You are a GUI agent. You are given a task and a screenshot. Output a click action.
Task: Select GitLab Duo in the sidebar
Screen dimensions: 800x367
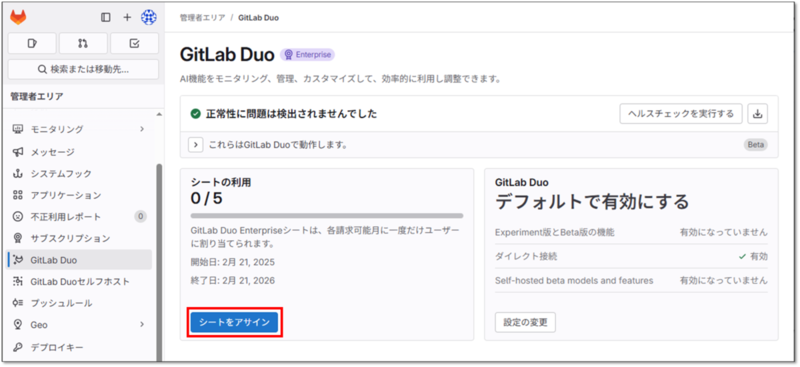80,260
